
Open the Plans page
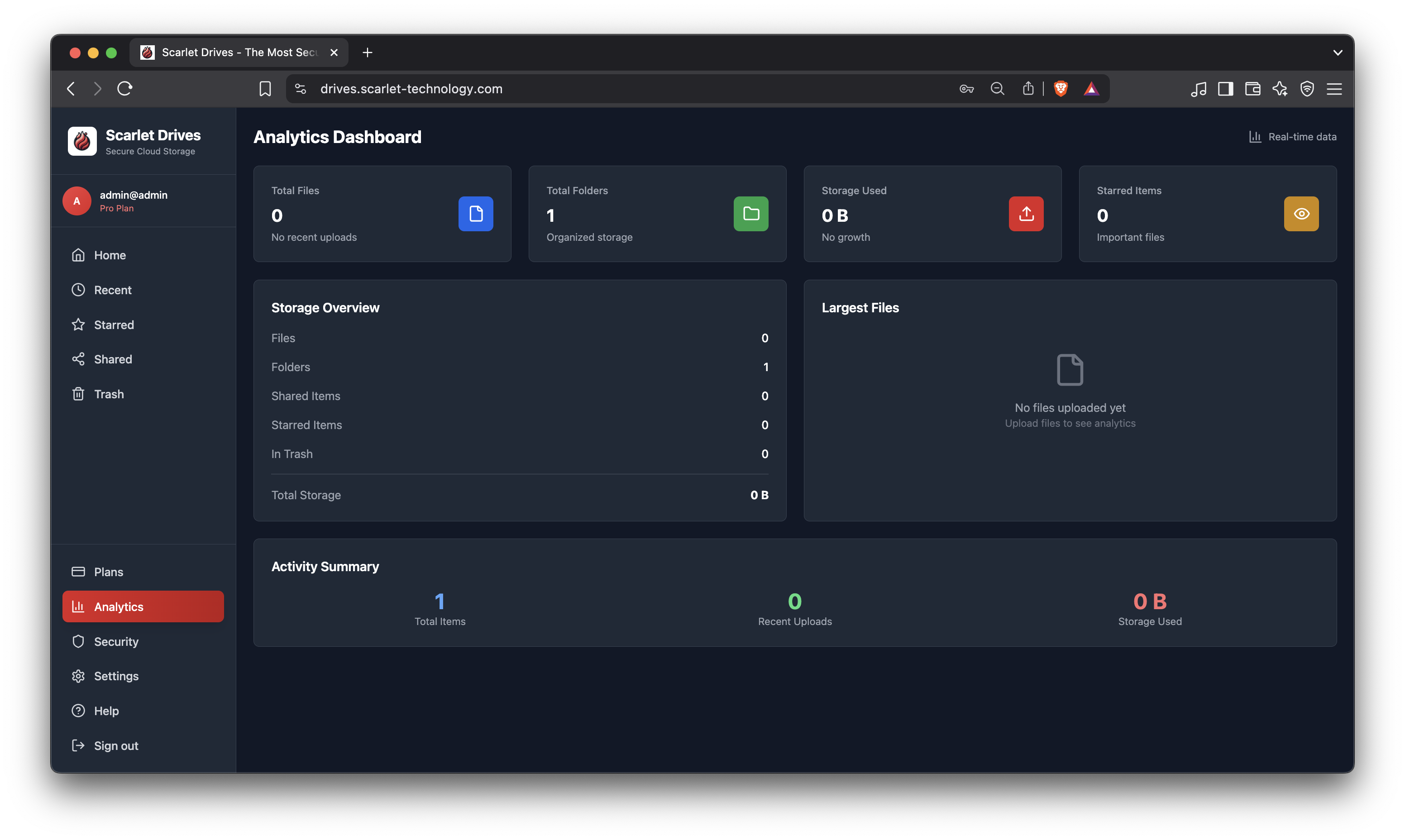143,572
